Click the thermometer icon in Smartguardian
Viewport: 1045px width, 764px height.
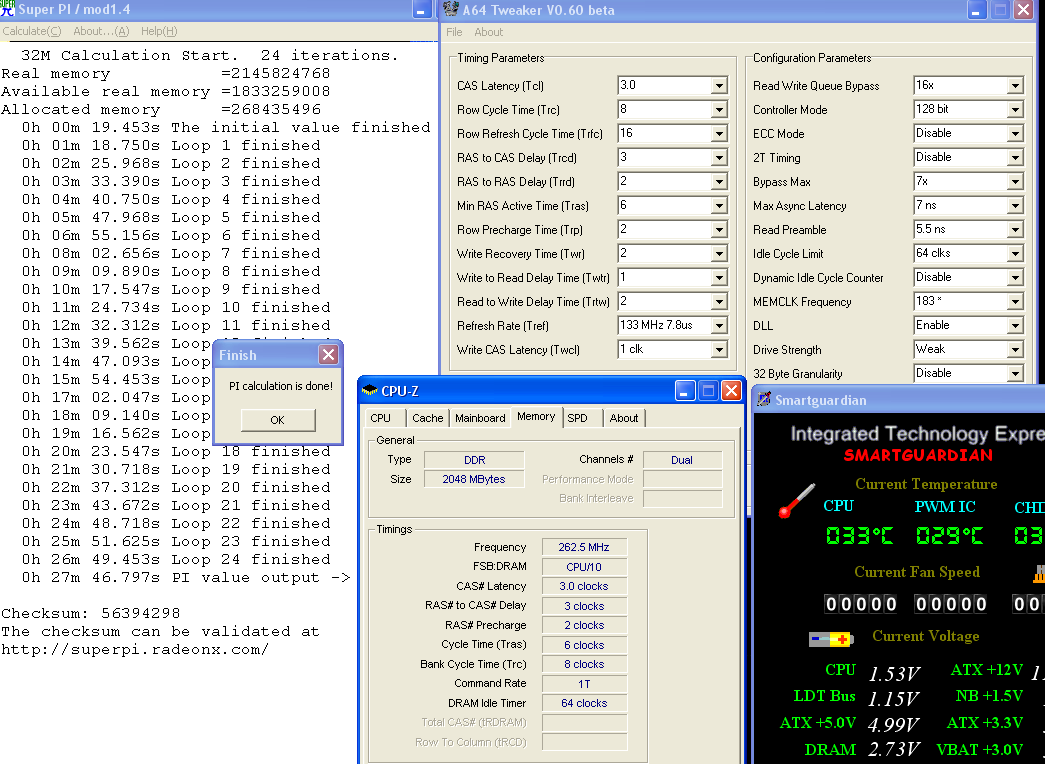click(796, 500)
